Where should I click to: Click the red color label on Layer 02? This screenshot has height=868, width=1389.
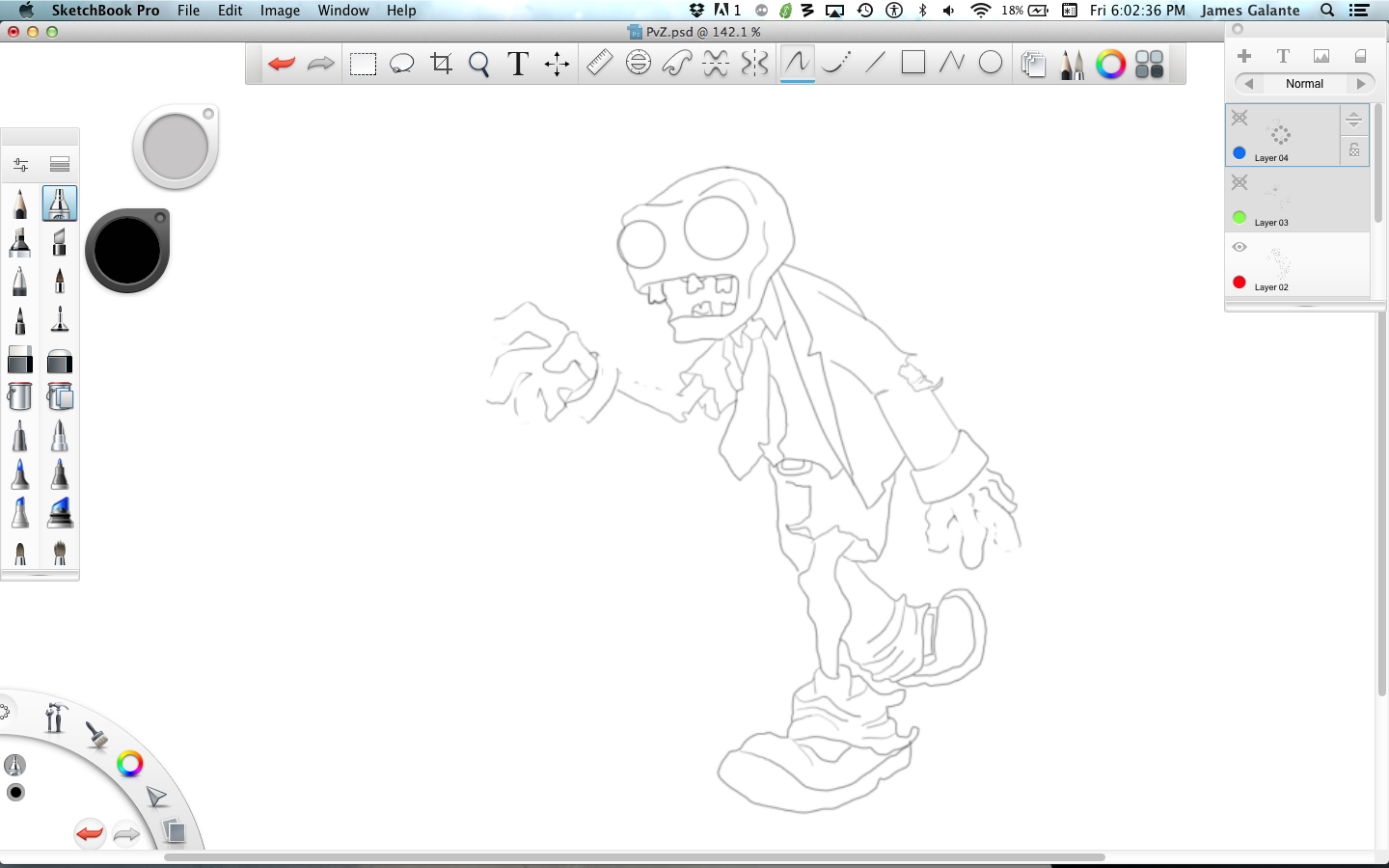click(1239, 283)
